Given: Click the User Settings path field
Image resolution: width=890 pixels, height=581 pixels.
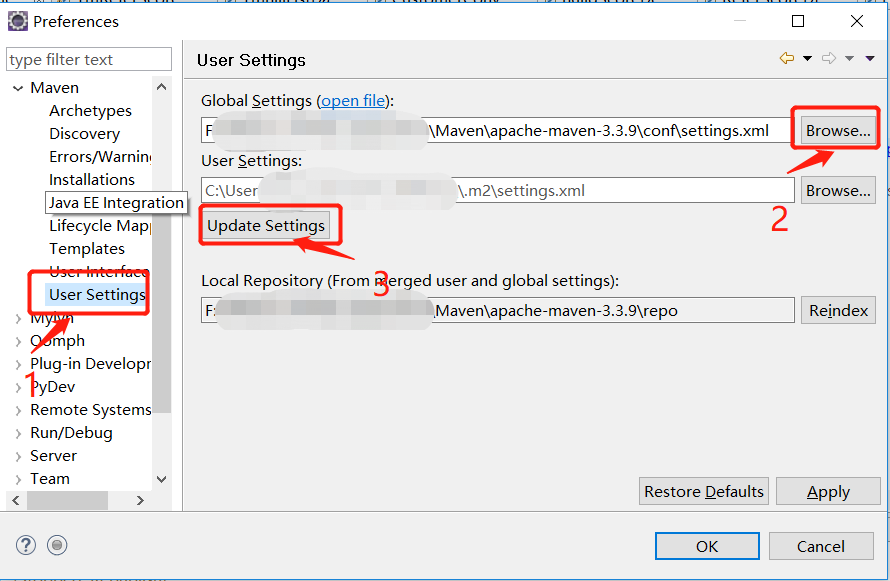Looking at the screenshot, I should click(498, 191).
